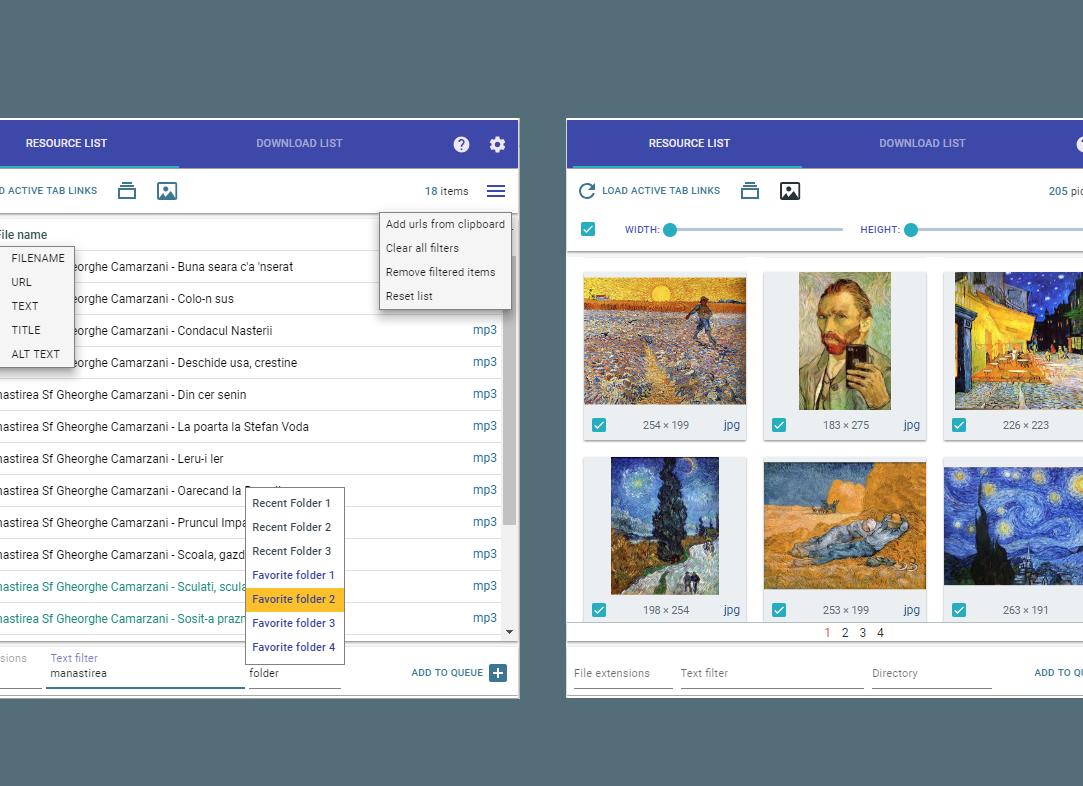Click the links view icon in left panel toolbar
This screenshot has height=786, width=1083.
[127, 191]
